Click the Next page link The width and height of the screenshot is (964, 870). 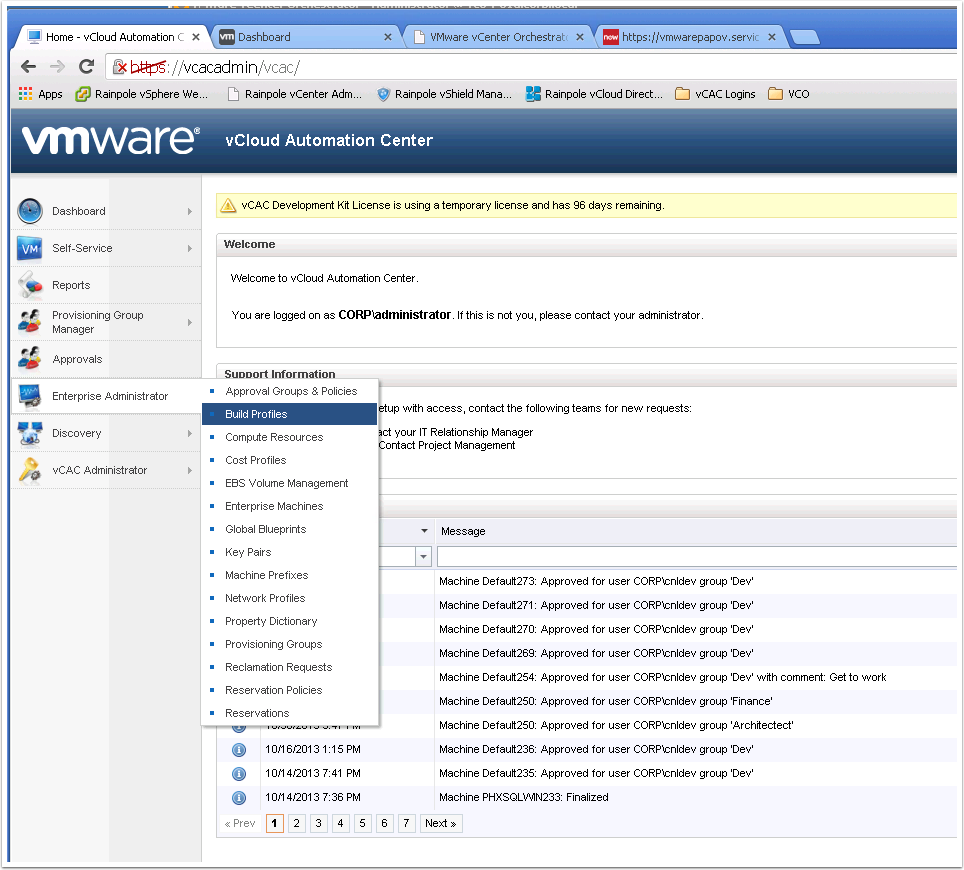tap(441, 823)
